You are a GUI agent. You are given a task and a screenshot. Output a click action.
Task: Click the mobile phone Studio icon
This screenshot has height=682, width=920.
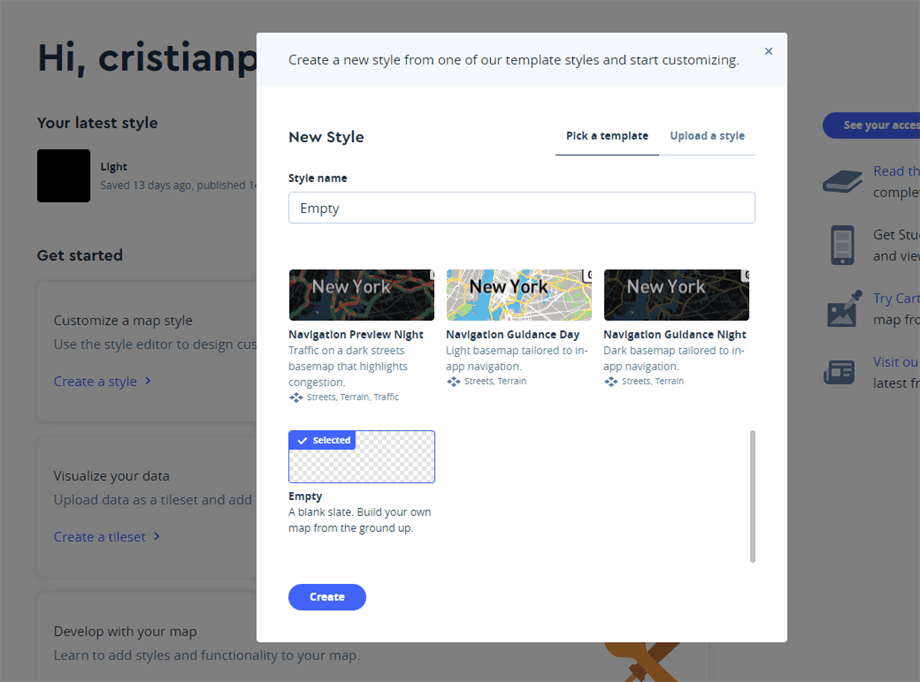click(x=842, y=245)
